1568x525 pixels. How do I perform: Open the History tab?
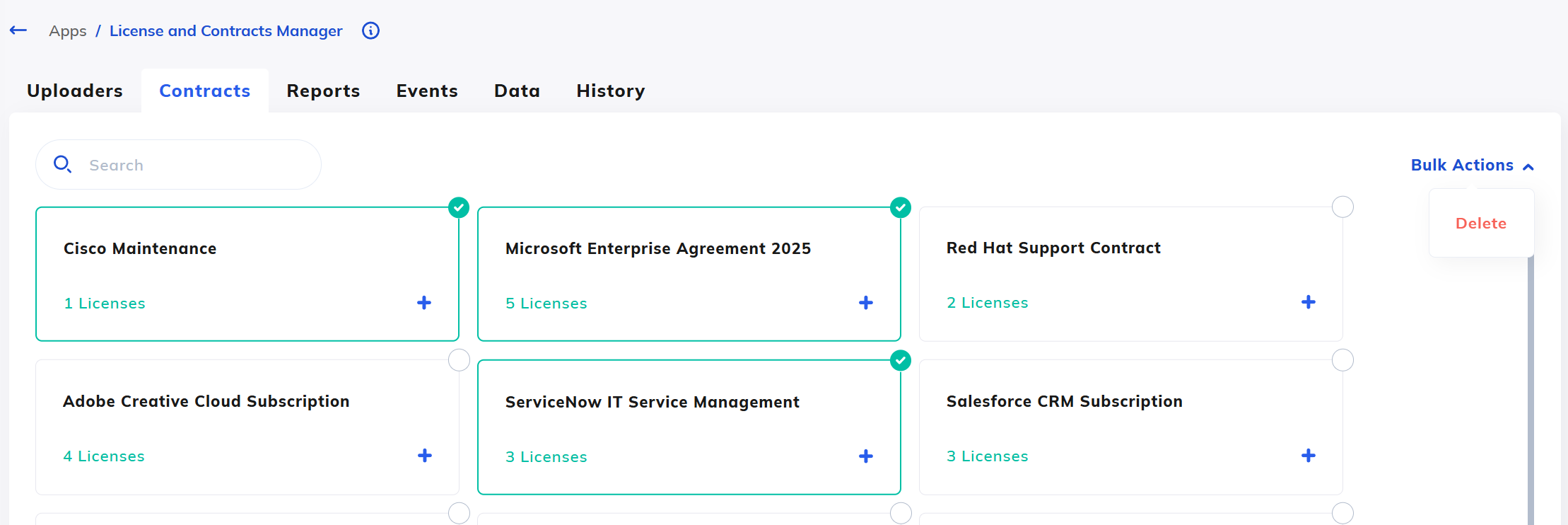611,91
